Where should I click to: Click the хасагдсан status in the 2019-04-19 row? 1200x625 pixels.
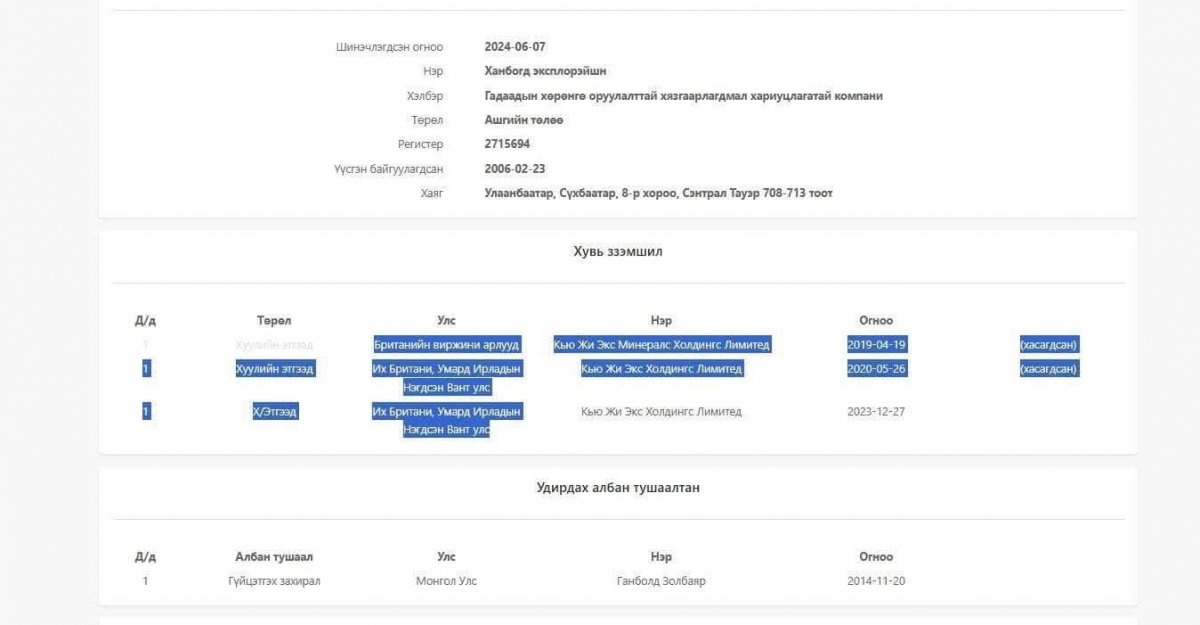point(1048,345)
